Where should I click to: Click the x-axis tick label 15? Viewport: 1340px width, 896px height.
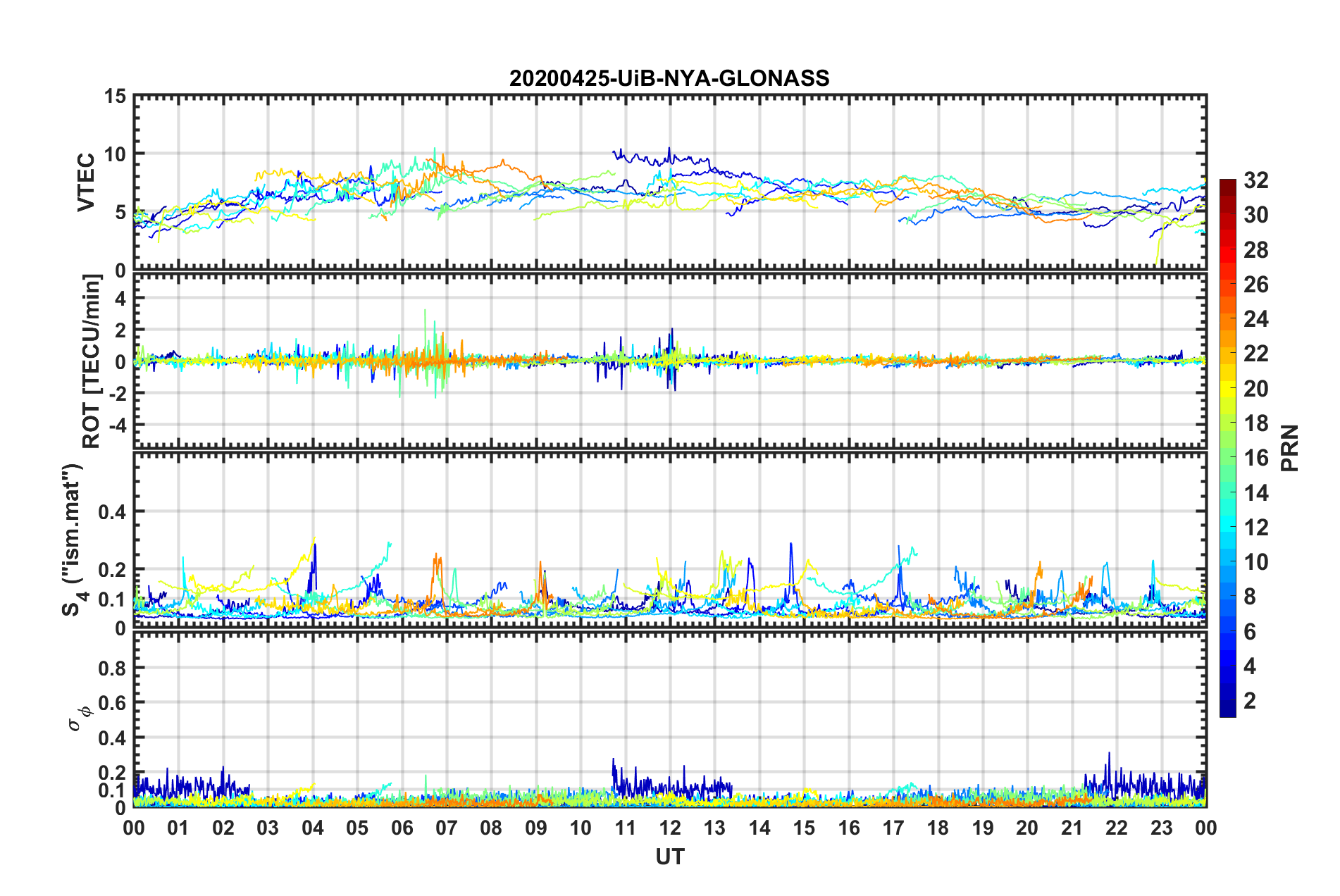[x=804, y=828]
